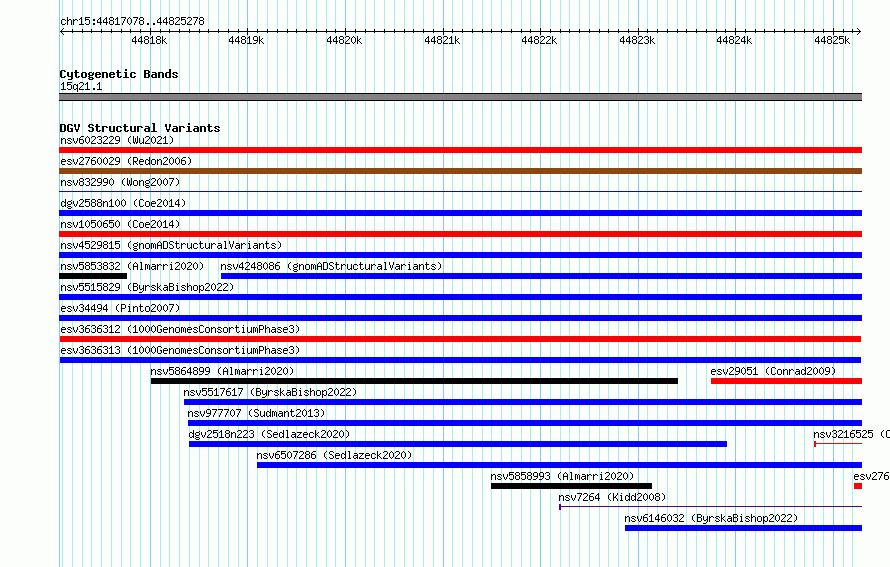The height and width of the screenshot is (567, 890).
Task: Click the brown esv2760029 variant bar
Action: point(460,171)
